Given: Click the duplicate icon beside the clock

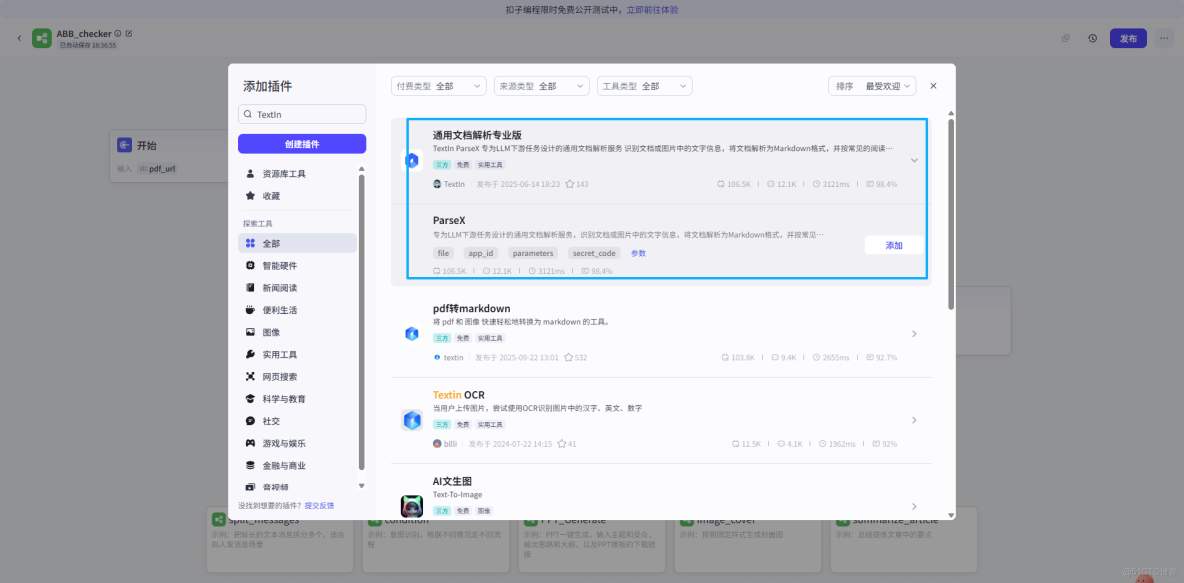Looking at the screenshot, I should [1066, 37].
